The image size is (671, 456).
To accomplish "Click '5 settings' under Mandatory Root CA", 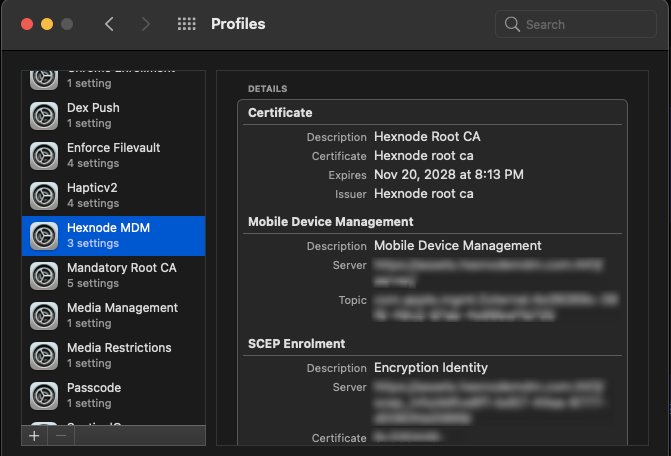I will (x=93, y=283).
